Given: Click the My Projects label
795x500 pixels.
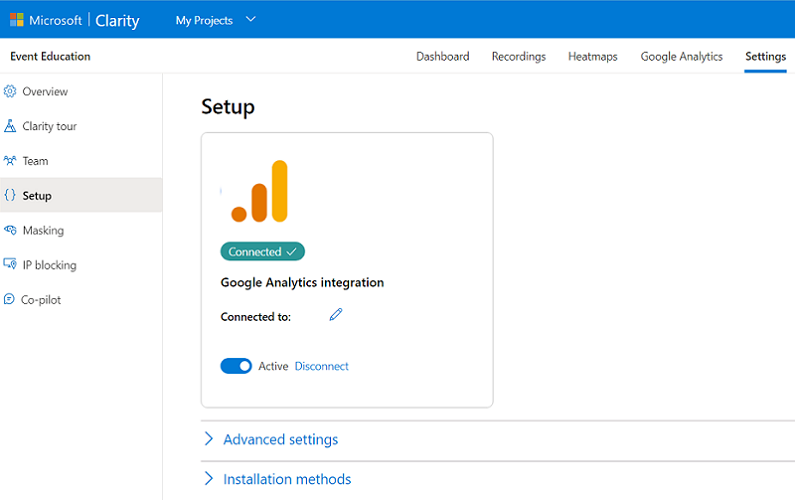Looking at the screenshot, I should point(204,20).
